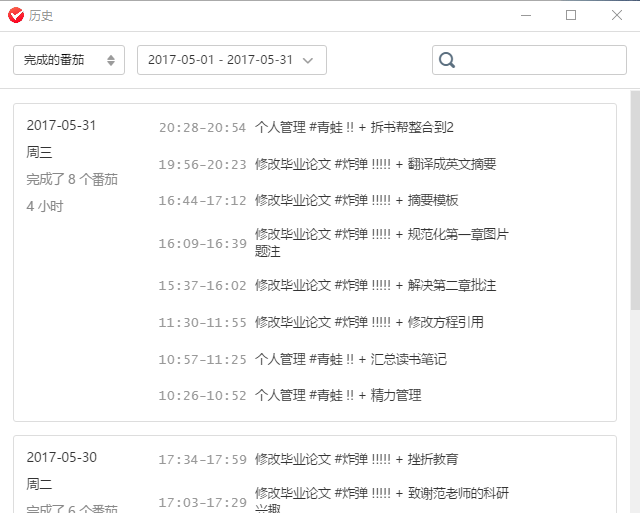Click the vertical scrollbar thumb
The height and width of the screenshot is (513, 640).
635,200
